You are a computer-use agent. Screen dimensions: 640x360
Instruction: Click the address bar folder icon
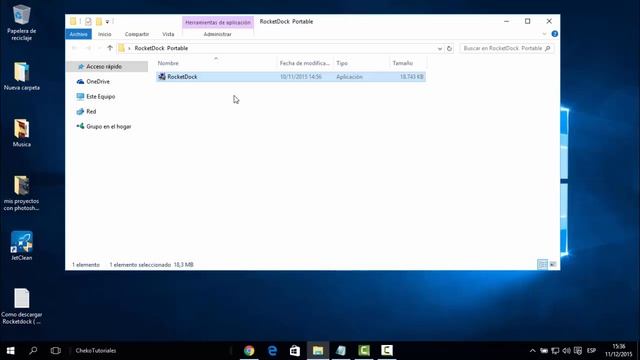[x=121, y=48]
